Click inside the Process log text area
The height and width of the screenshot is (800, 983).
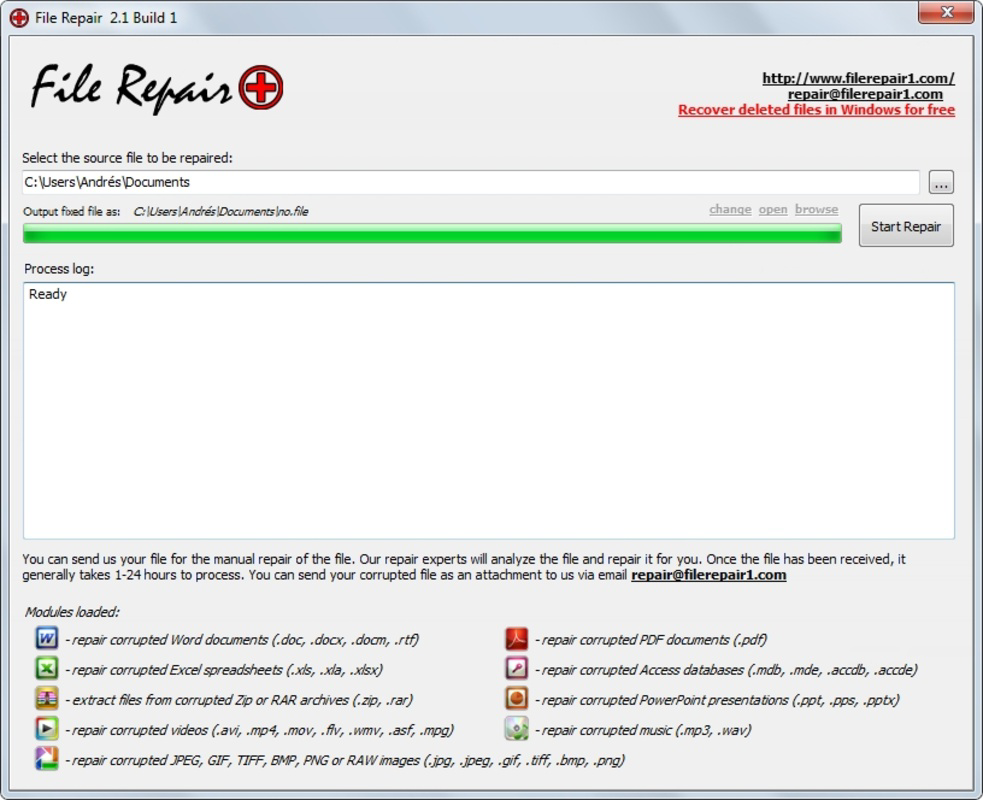[x=489, y=411]
